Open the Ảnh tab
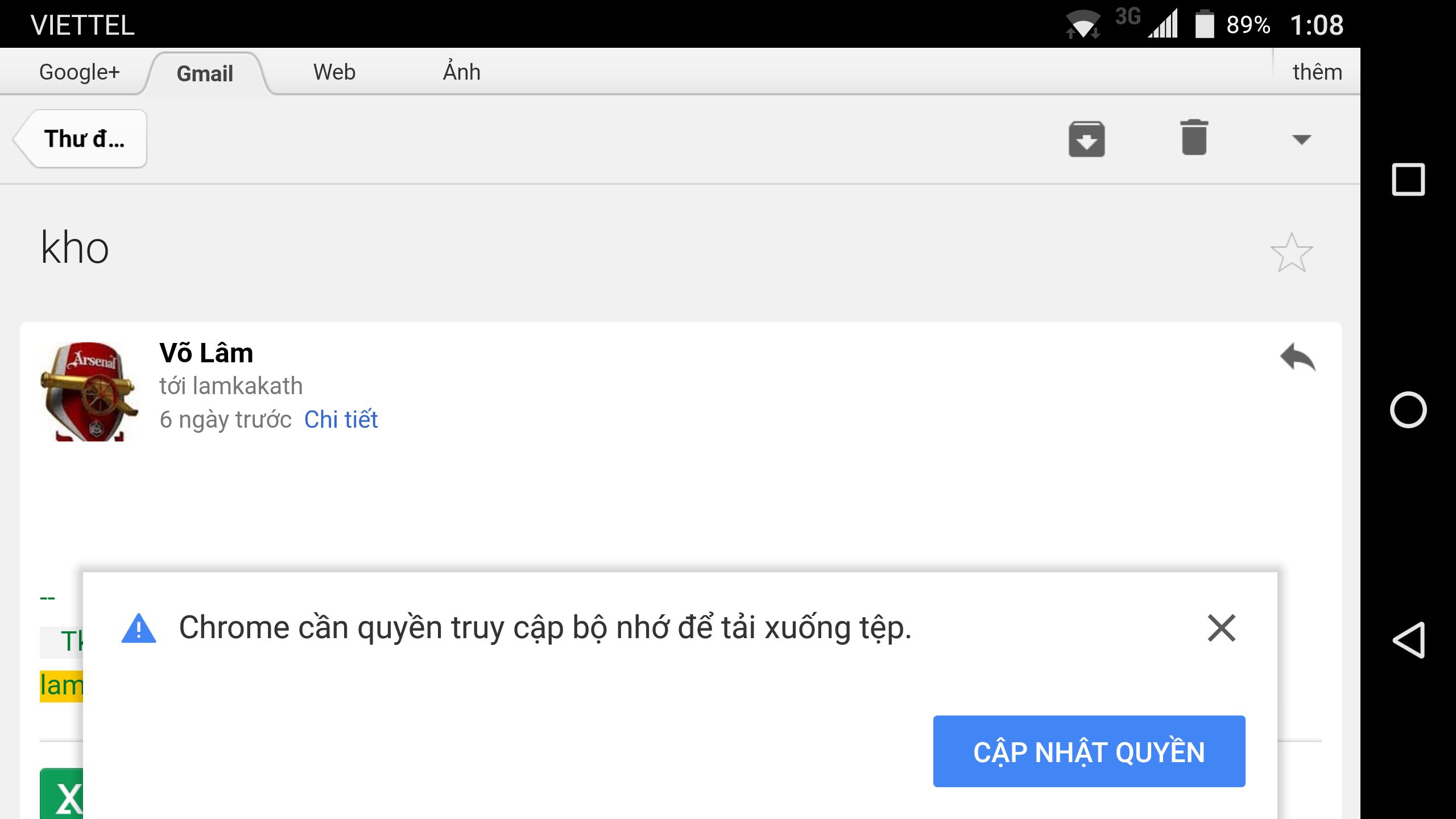 click(x=462, y=71)
